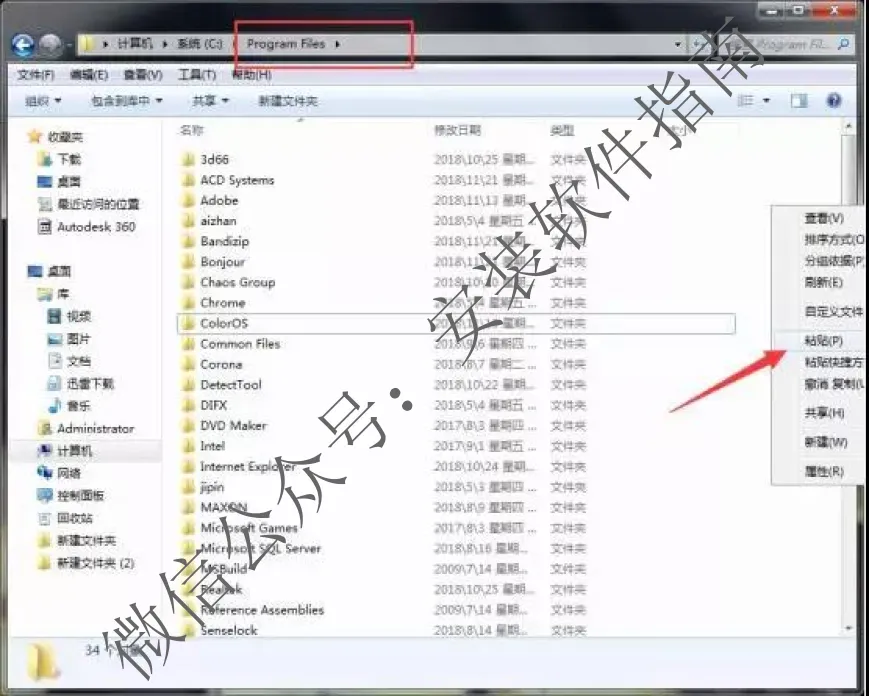The height and width of the screenshot is (696, 869).
Task: Open the 组织 toolbar dropdown
Action: 43,101
